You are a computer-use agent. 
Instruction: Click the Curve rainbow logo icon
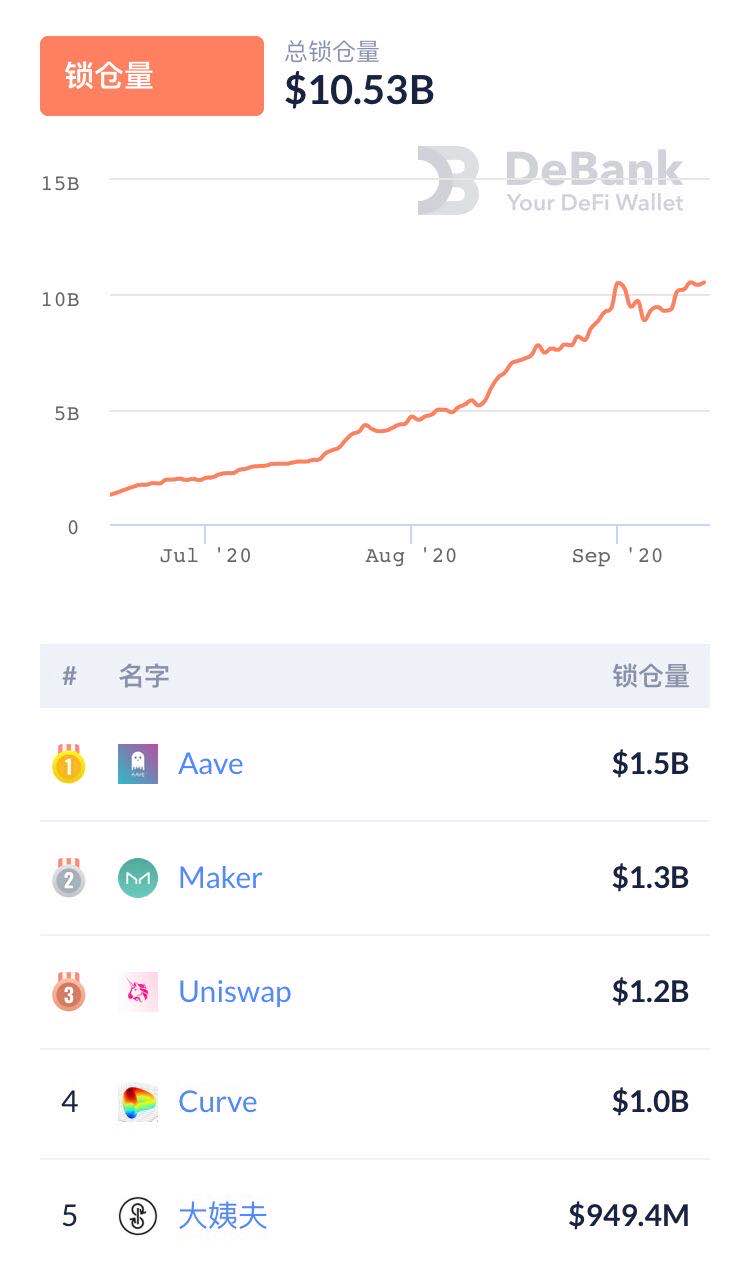(138, 1103)
